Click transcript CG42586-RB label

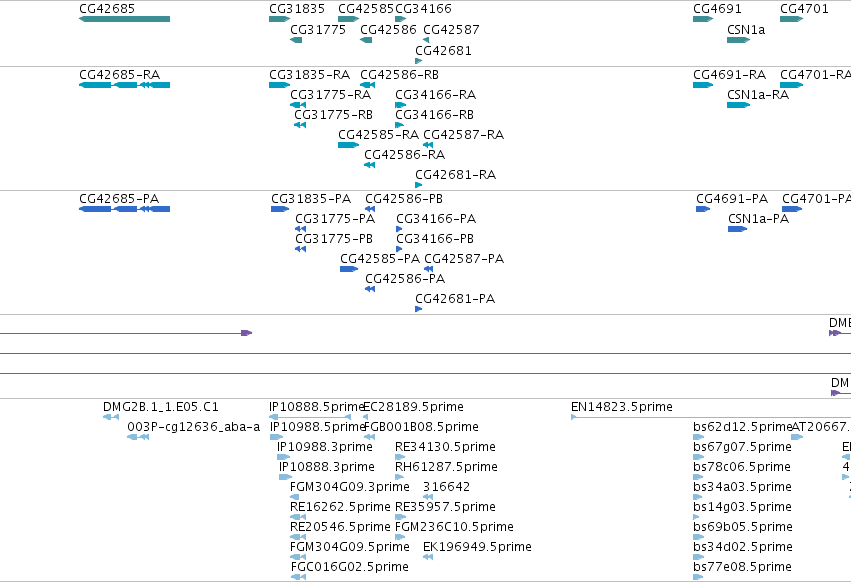coord(399,74)
